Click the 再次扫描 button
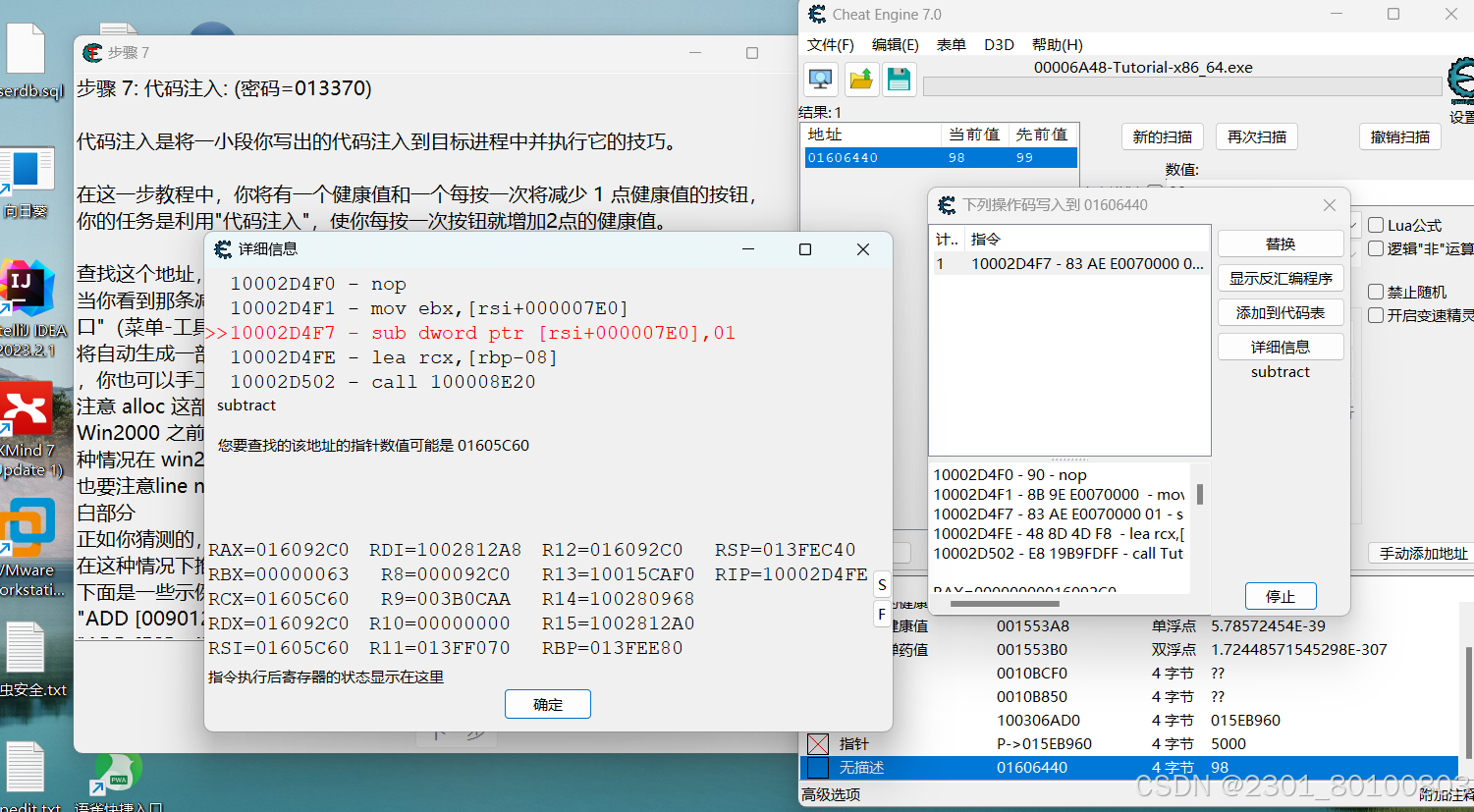This screenshot has height=812, width=1474. 1257,136
